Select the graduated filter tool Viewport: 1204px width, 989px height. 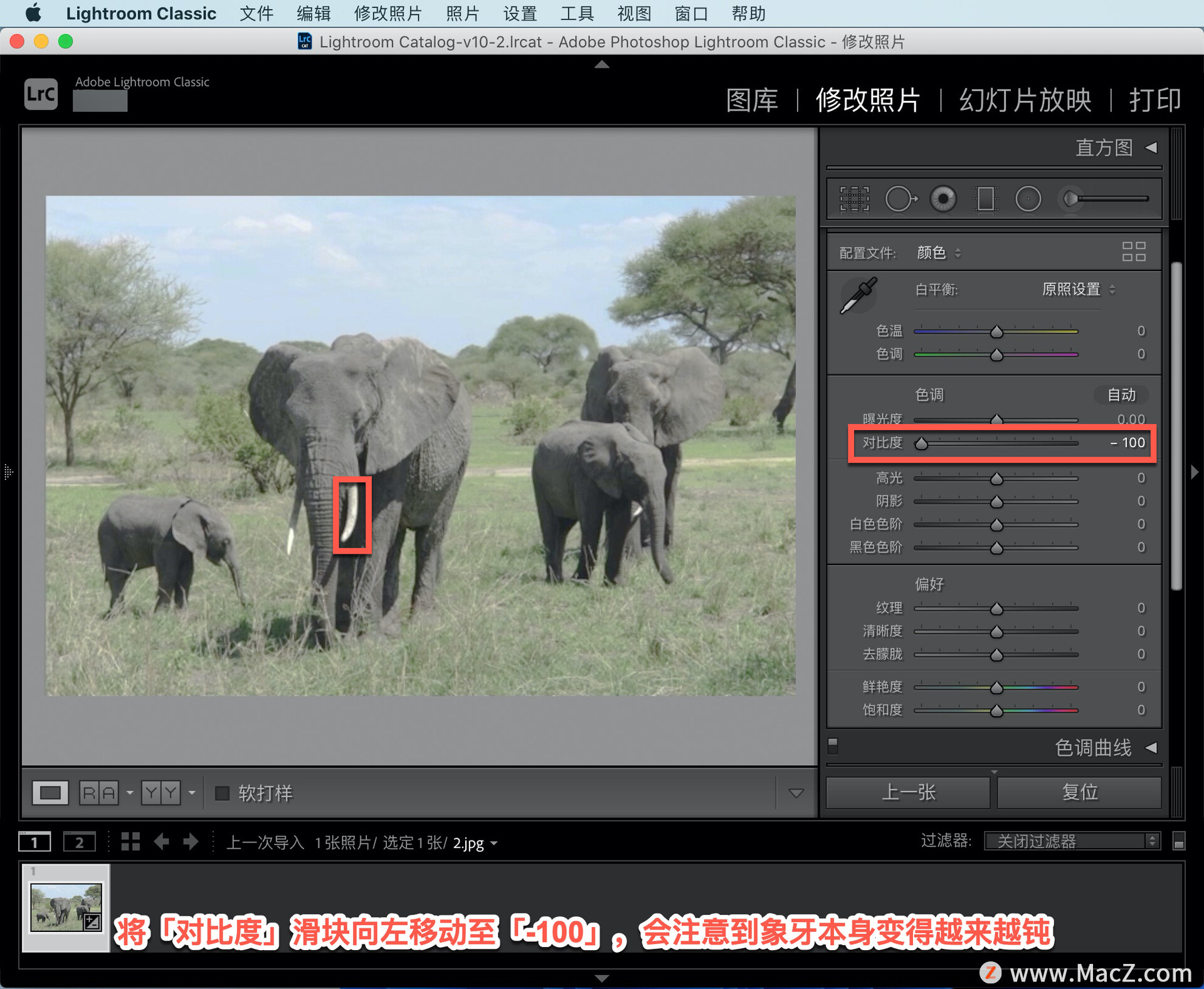tap(985, 199)
